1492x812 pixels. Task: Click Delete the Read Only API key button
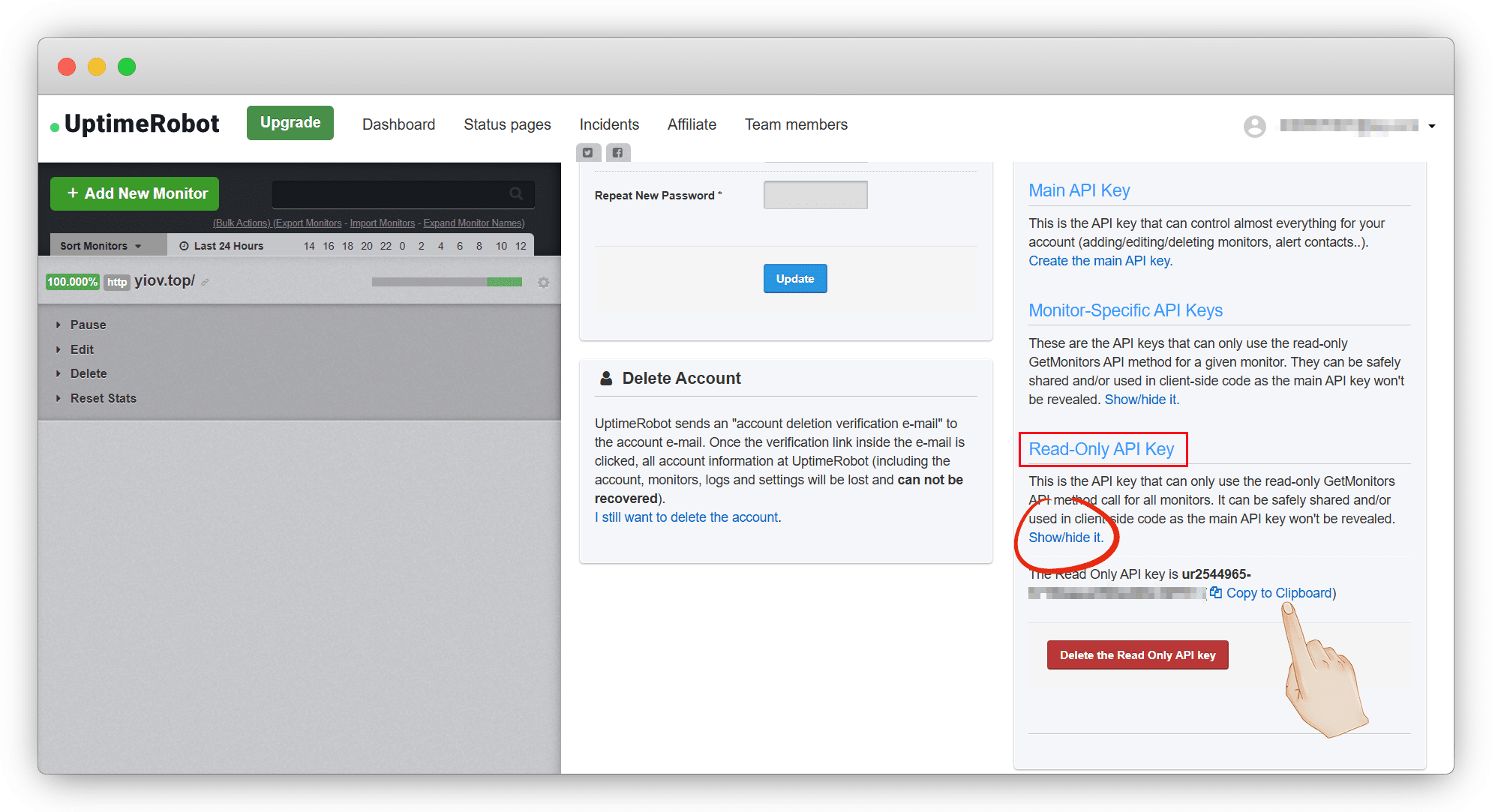1137,655
